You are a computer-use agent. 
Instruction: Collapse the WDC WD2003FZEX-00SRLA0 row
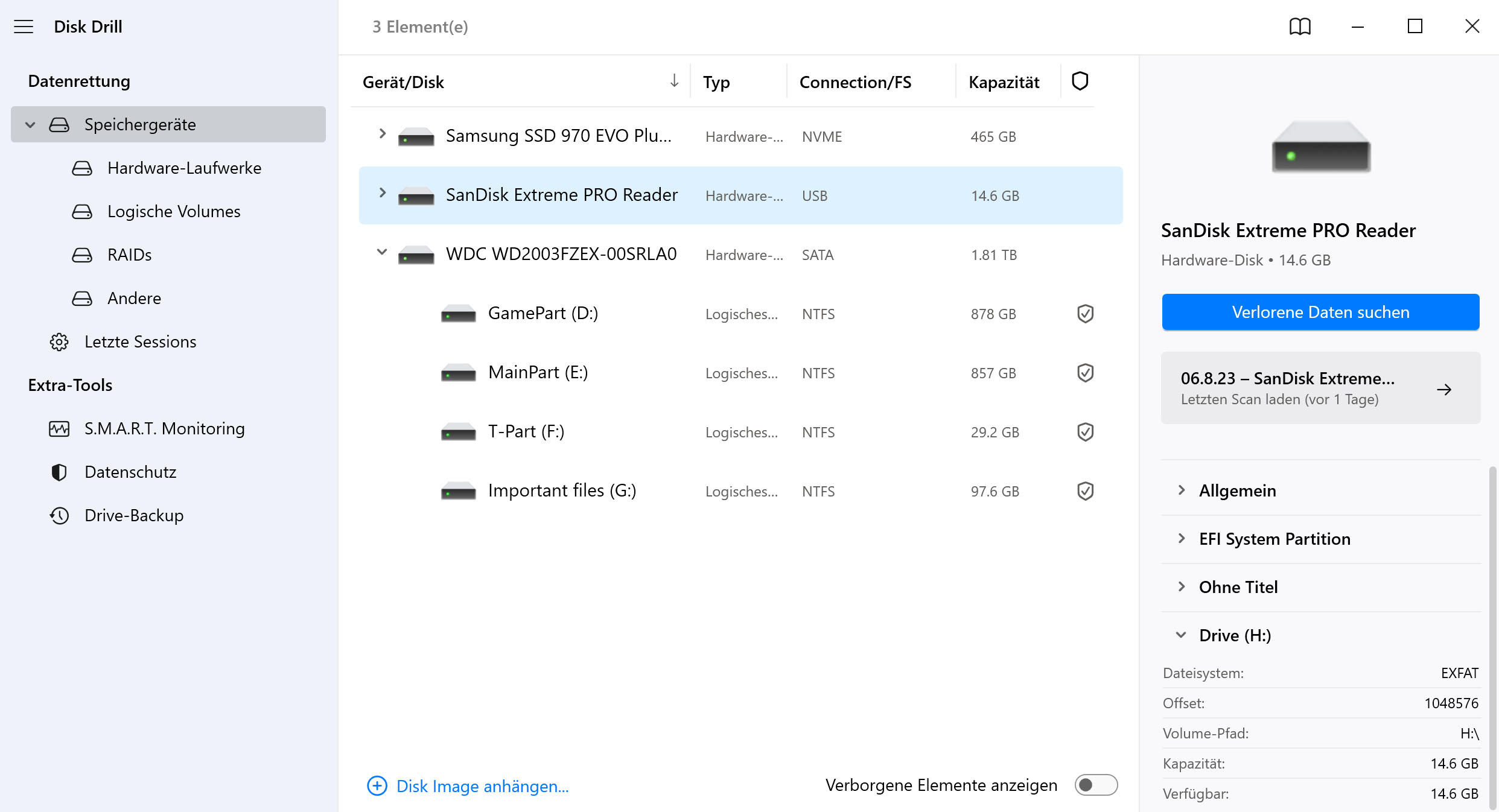(x=382, y=252)
